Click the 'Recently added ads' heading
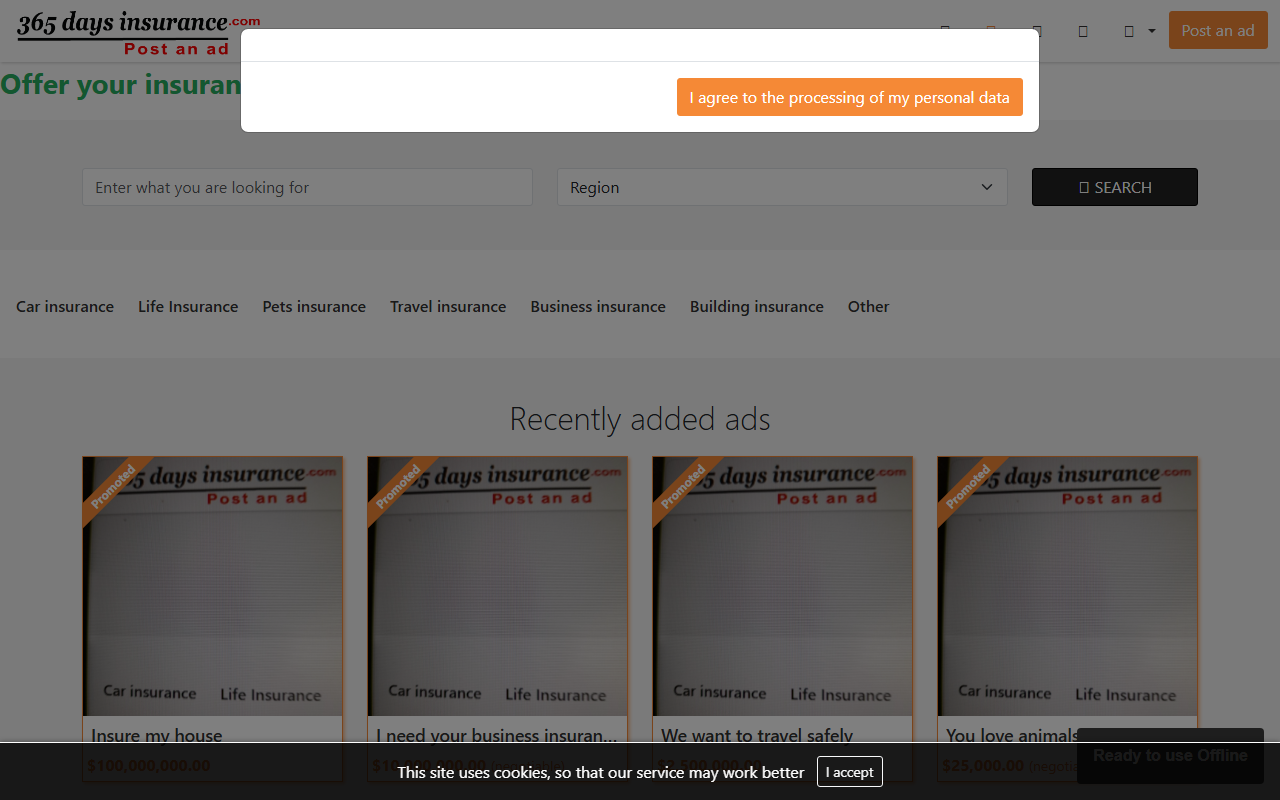The image size is (1280, 800). coord(640,419)
